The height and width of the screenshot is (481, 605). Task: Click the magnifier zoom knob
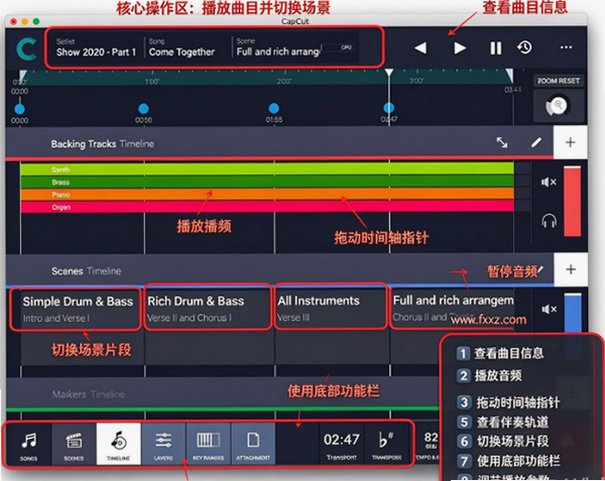click(557, 106)
